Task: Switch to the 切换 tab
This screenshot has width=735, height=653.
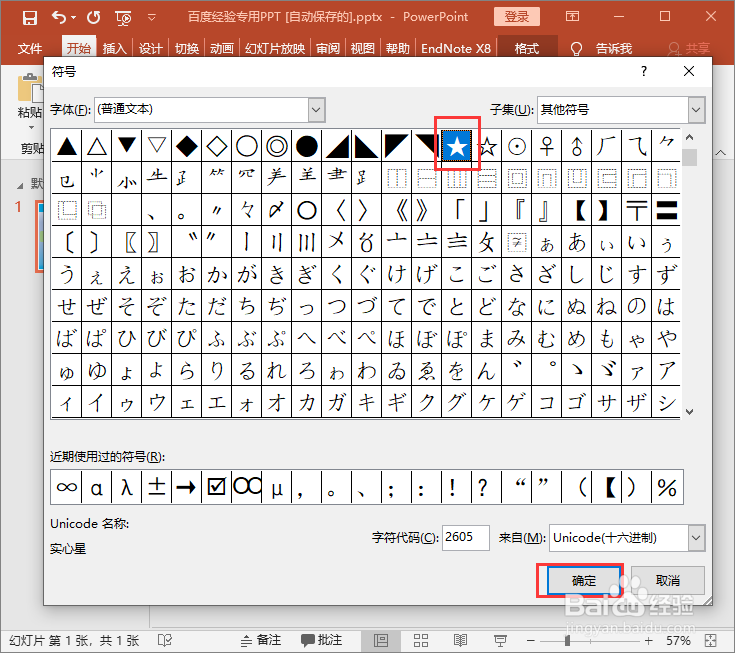Action: pos(187,48)
